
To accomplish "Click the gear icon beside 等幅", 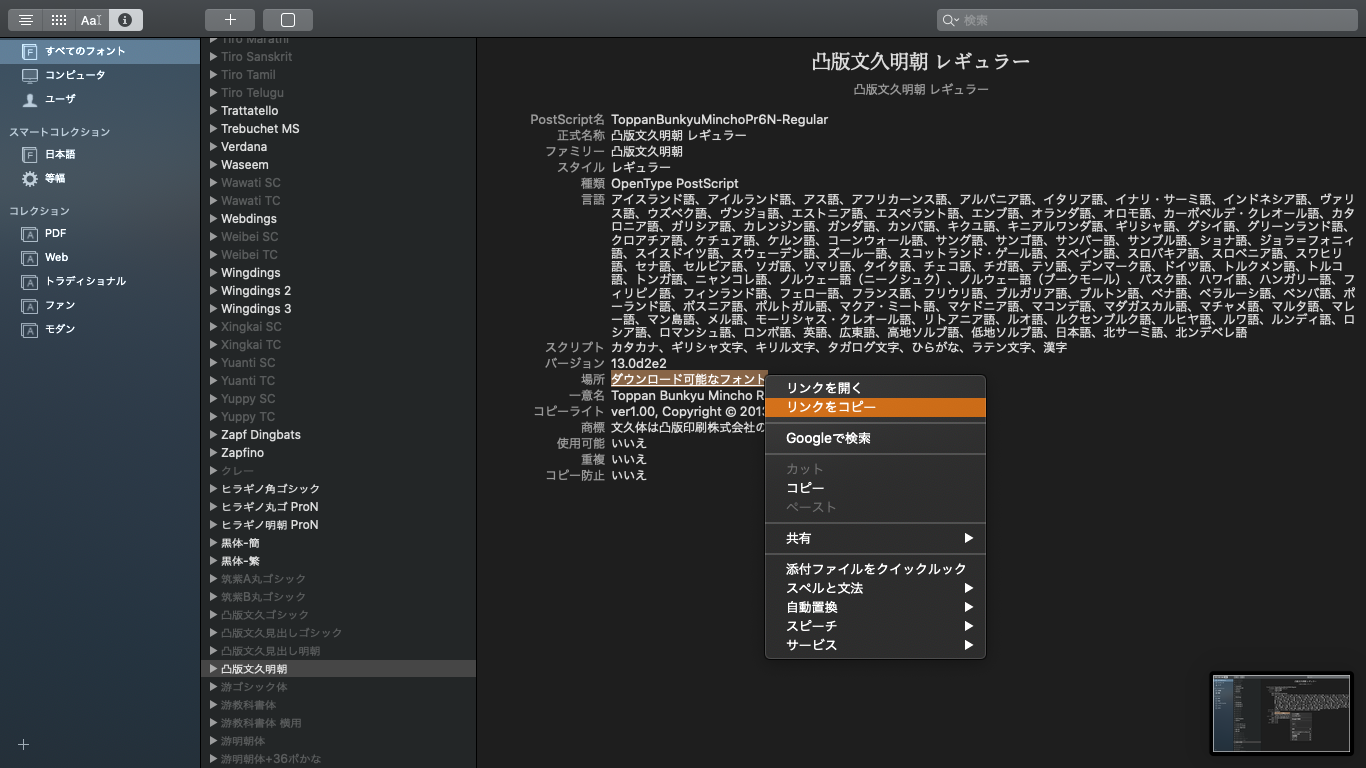I will pos(30,179).
